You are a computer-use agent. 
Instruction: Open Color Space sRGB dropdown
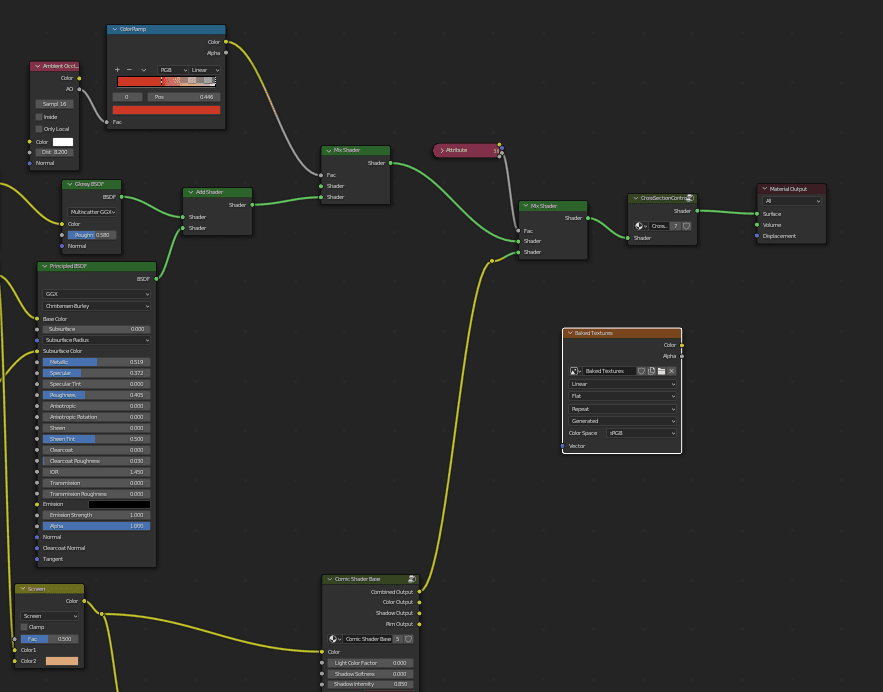click(x=641, y=433)
